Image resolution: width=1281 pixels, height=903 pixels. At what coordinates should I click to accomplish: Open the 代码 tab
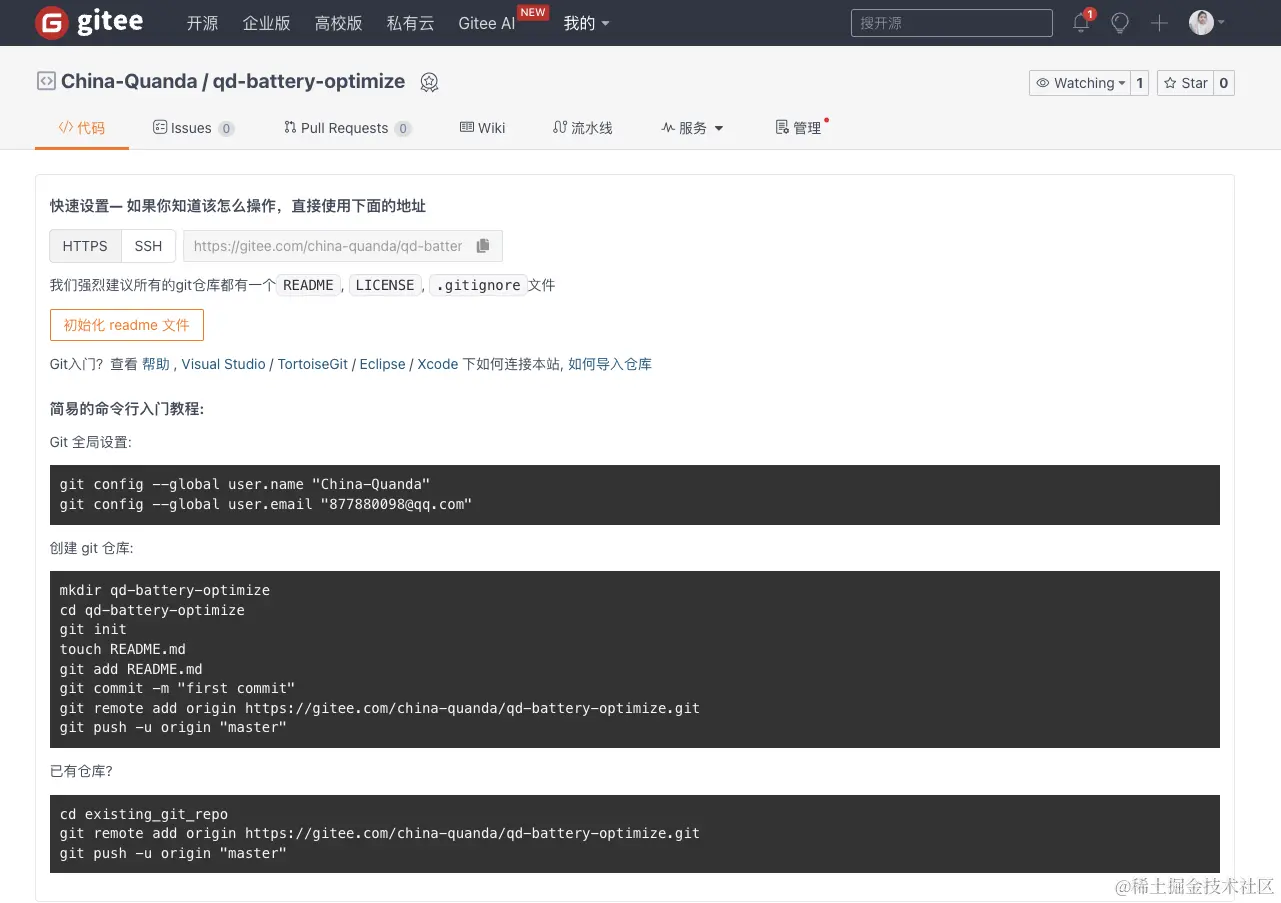coord(82,128)
